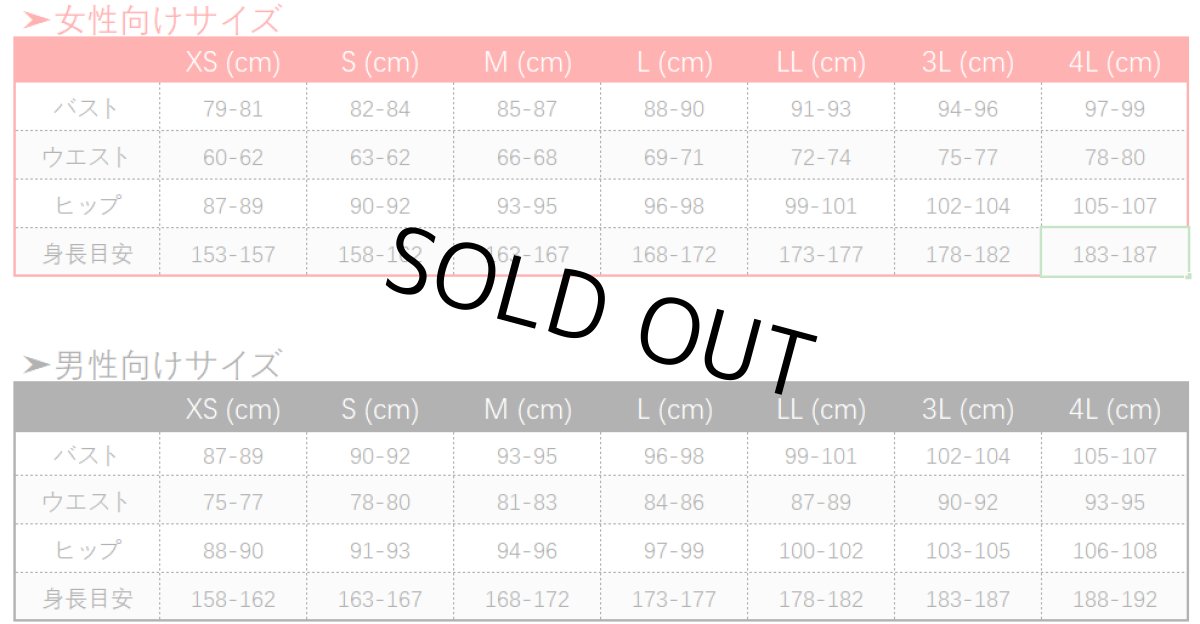Click men's 4L height cell 188-192
The width and height of the screenshot is (1200, 624).
pos(1114,599)
